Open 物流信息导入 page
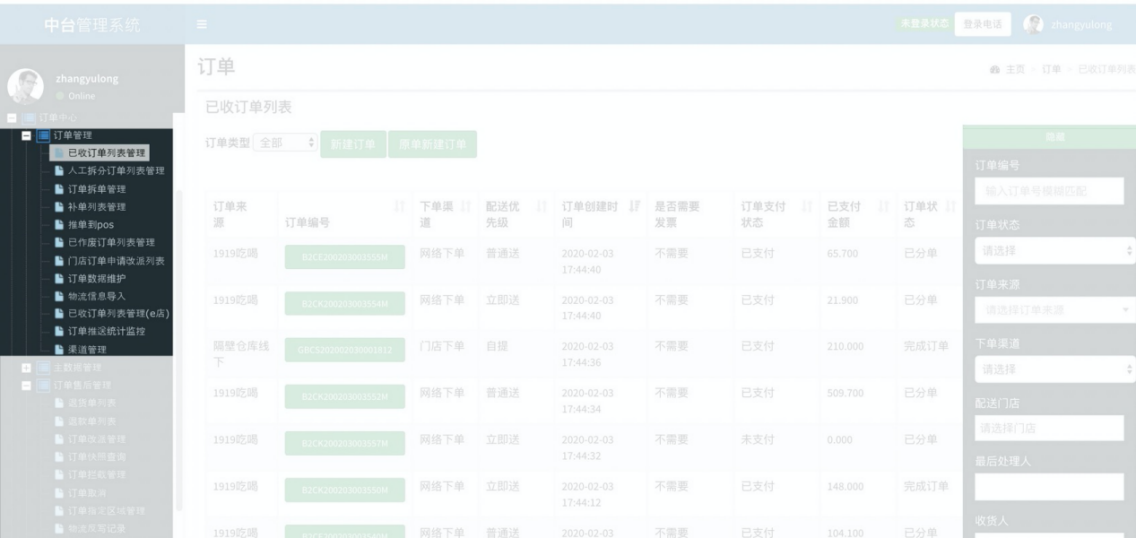 point(96,296)
